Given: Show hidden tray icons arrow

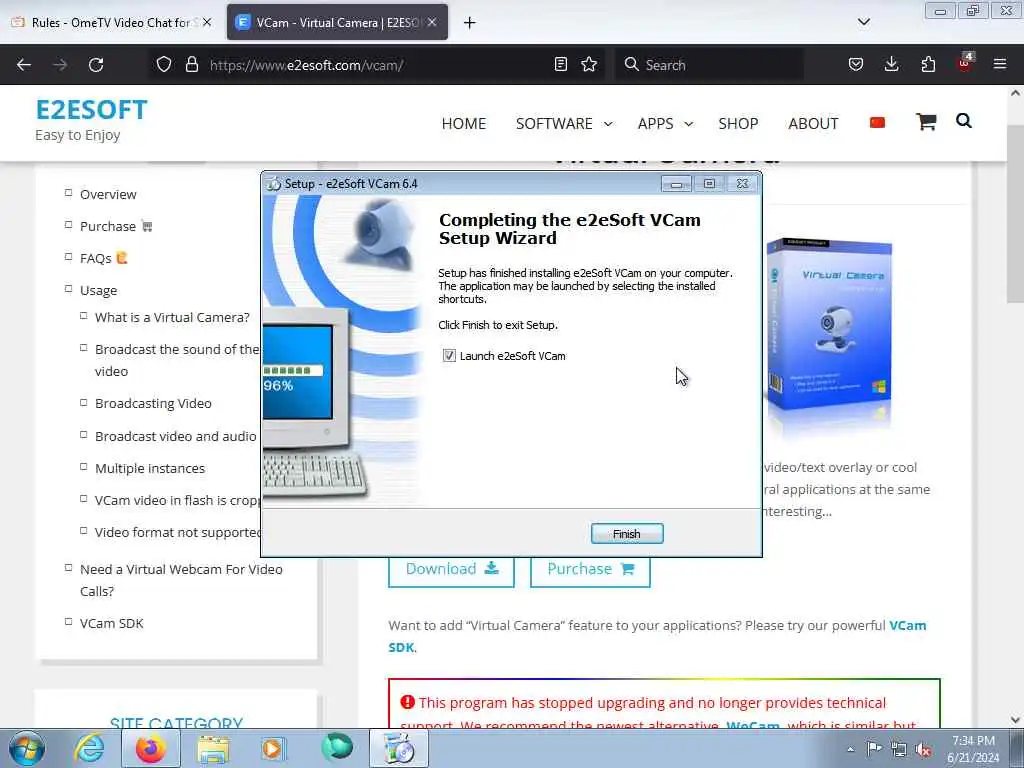Looking at the screenshot, I should pyautogui.click(x=850, y=749).
